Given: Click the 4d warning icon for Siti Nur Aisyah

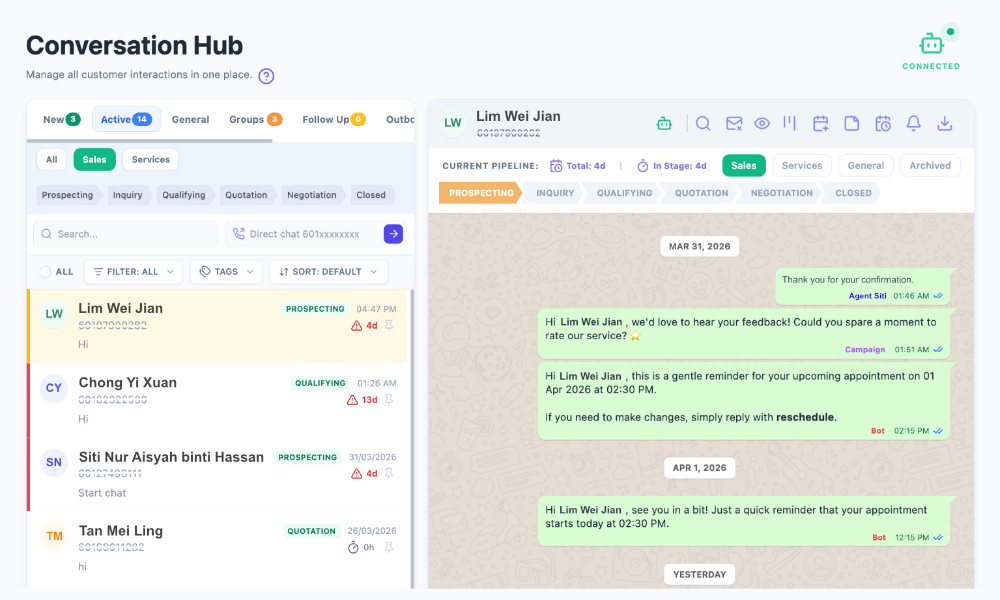Looking at the screenshot, I should point(357,474).
